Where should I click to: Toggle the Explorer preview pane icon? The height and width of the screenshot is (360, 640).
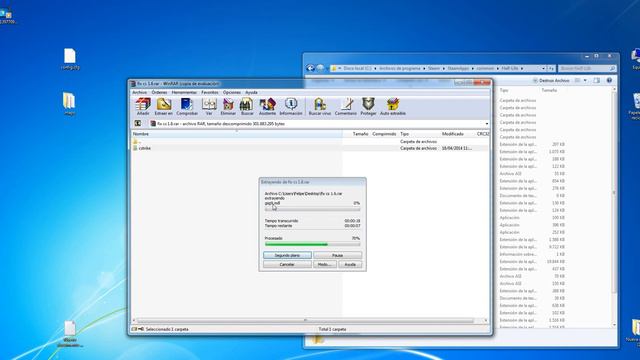(597, 80)
